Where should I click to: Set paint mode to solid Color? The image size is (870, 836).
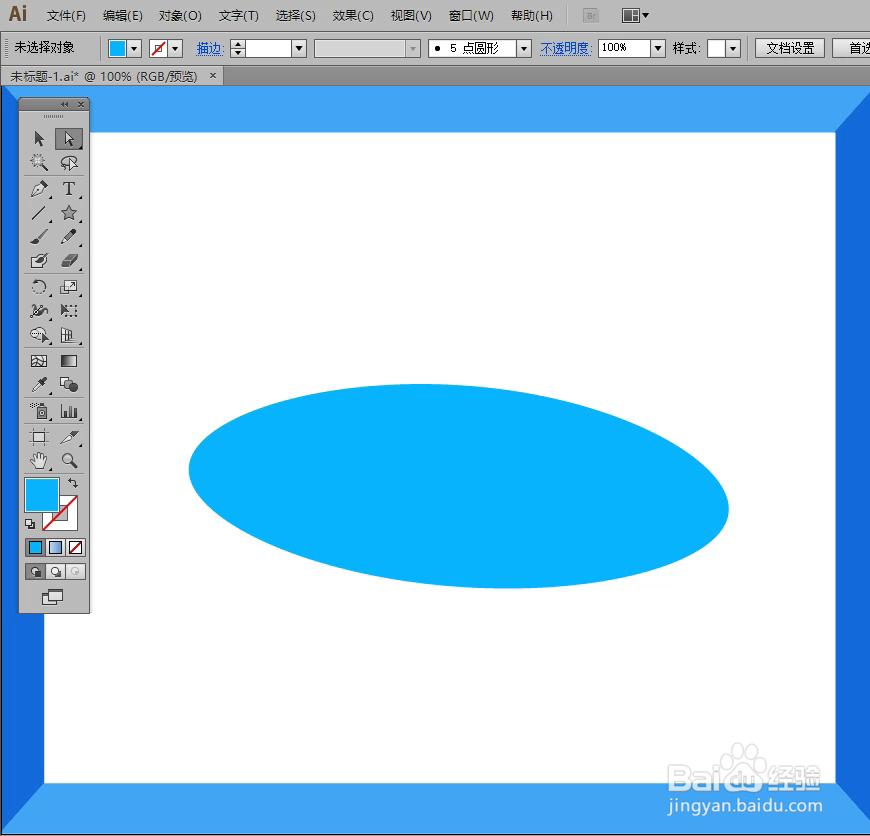36,548
